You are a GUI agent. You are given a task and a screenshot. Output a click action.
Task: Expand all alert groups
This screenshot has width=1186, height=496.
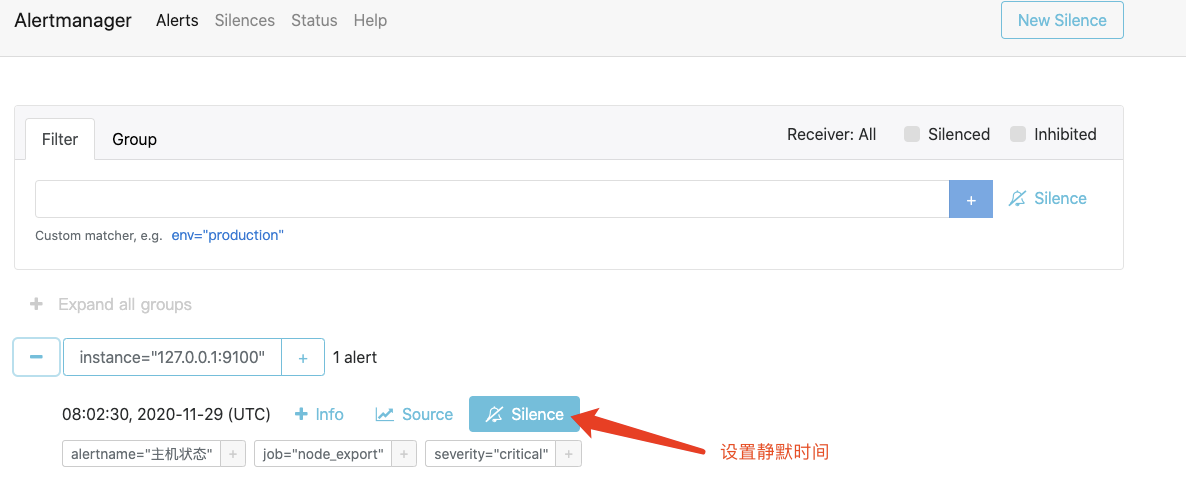coord(111,304)
